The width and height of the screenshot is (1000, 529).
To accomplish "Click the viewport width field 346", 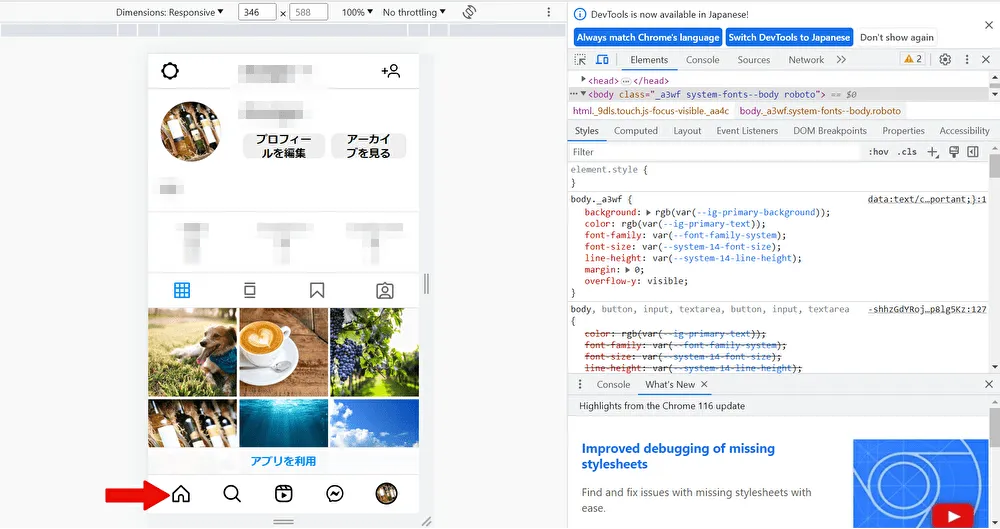I will (257, 12).
